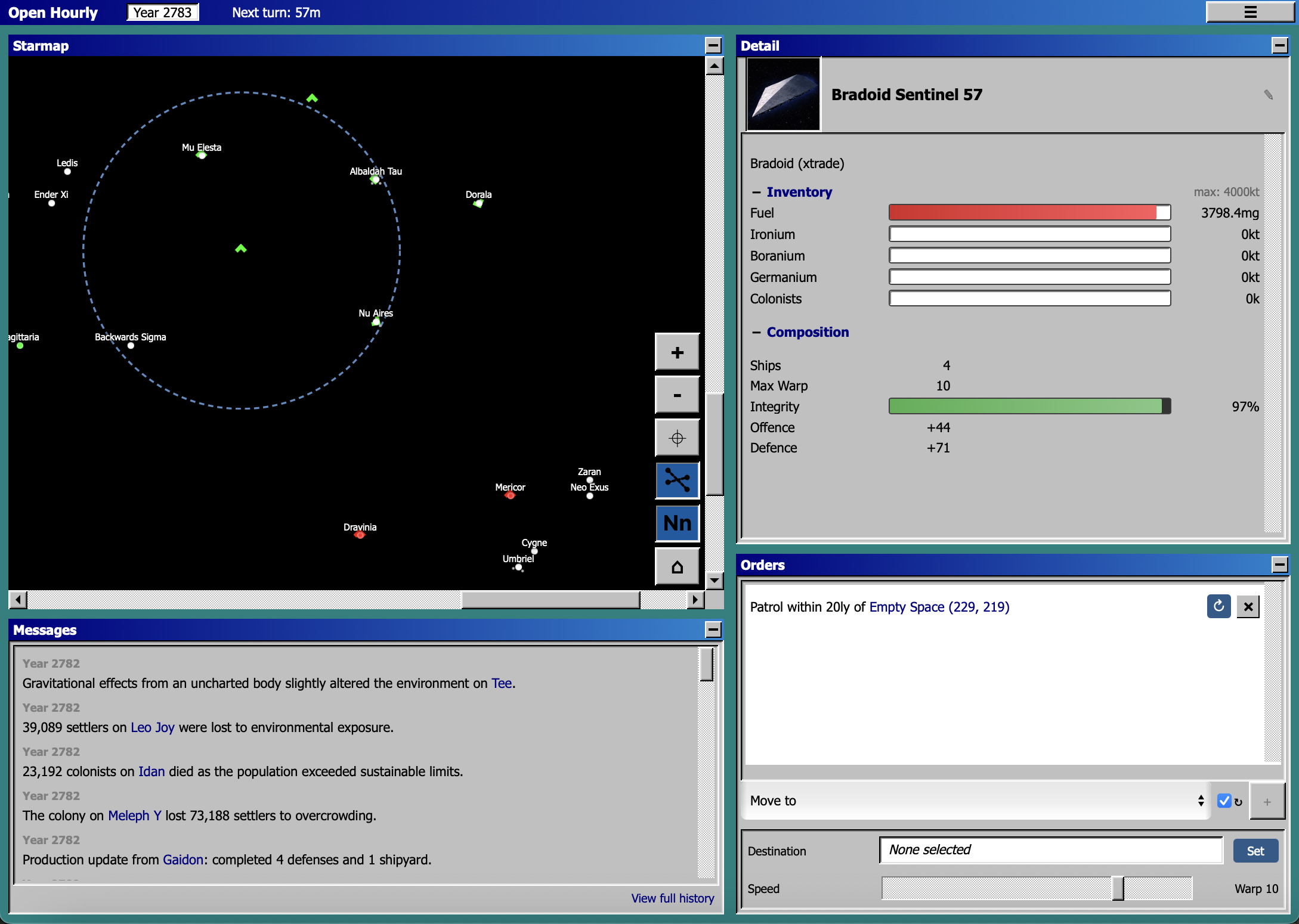Open the hamburger menu at top right
The width and height of the screenshot is (1299, 924).
[x=1250, y=13]
